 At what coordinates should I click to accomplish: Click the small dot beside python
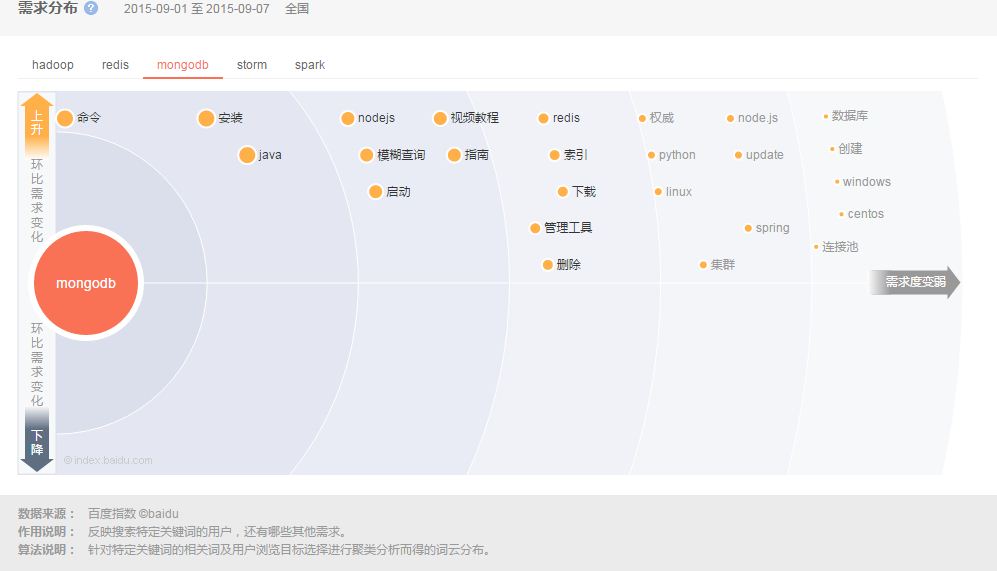[651, 155]
